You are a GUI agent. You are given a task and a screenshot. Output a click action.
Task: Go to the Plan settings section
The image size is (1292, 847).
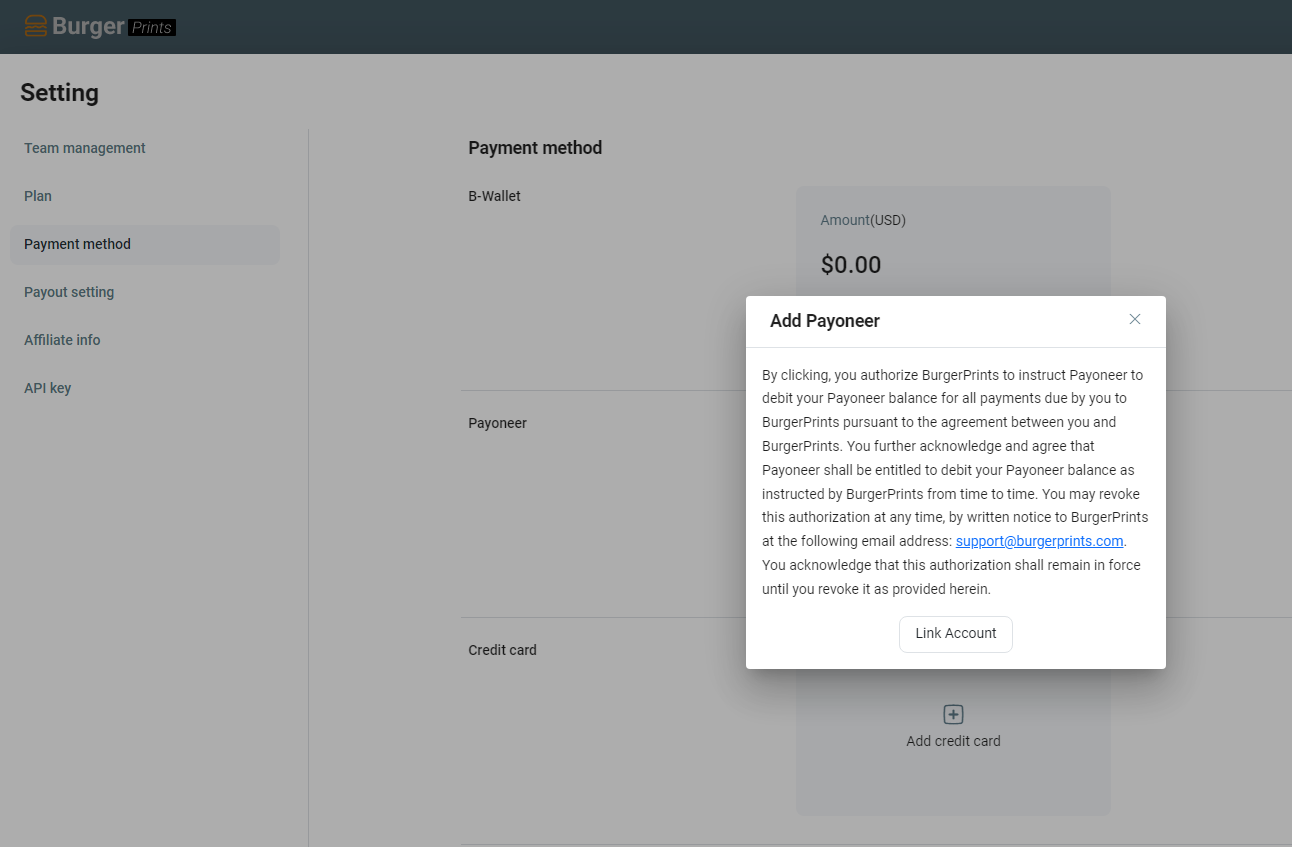38,196
